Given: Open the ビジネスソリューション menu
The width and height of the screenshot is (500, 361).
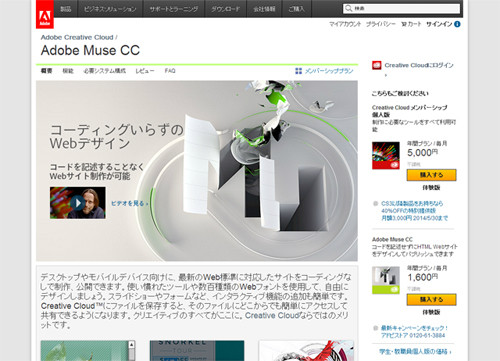Looking at the screenshot, I should click(110, 9).
